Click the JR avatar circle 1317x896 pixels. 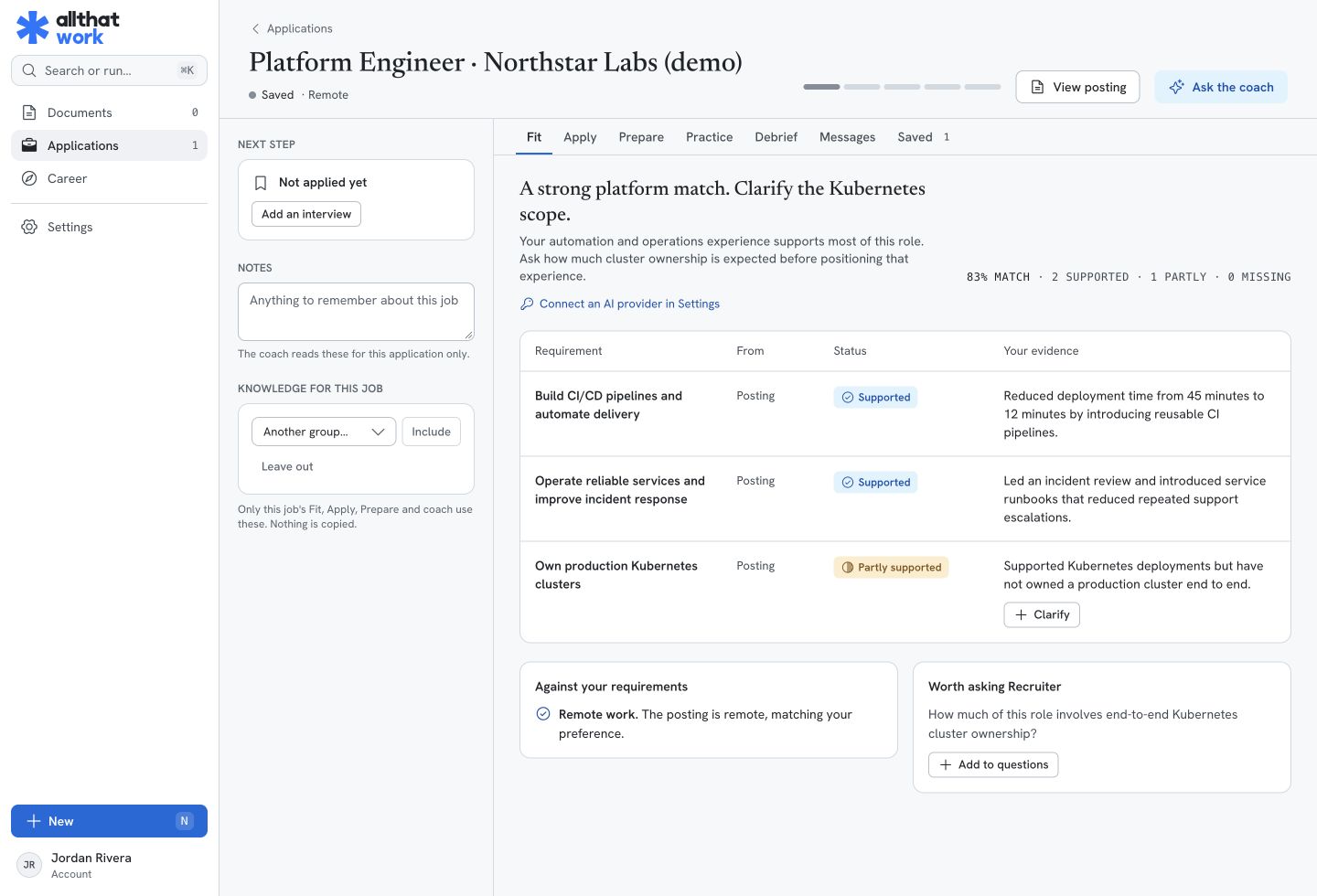[x=29, y=865]
